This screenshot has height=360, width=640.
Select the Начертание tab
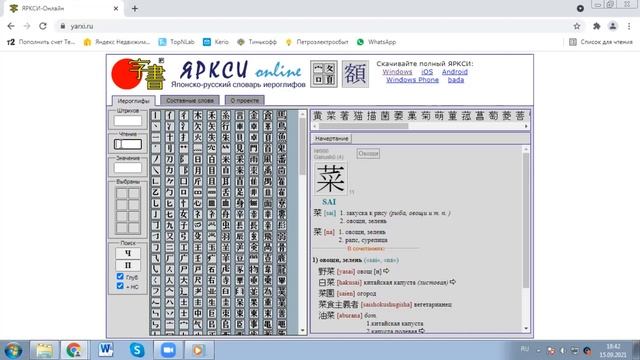pyautogui.click(x=331, y=139)
